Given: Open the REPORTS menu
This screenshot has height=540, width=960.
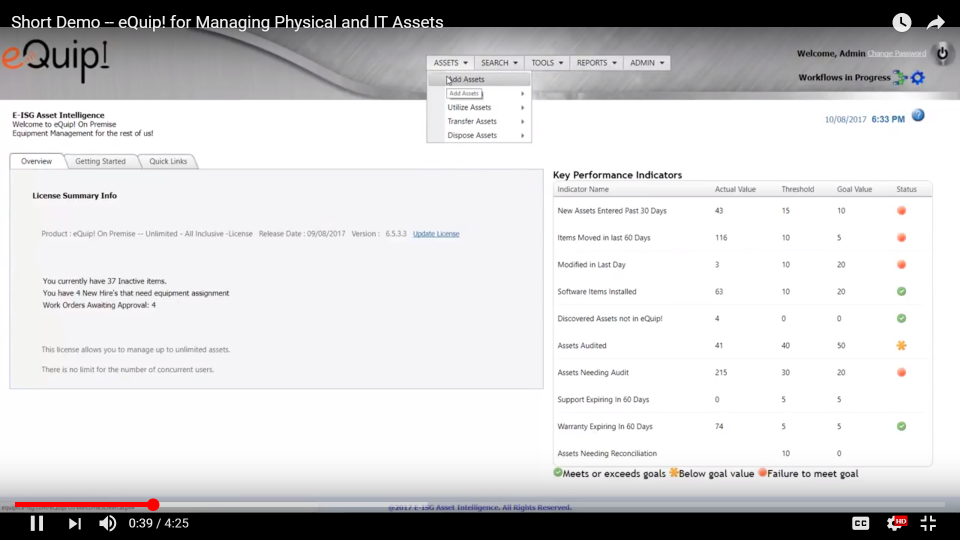Looking at the screenshot, I should coord(596,62).
